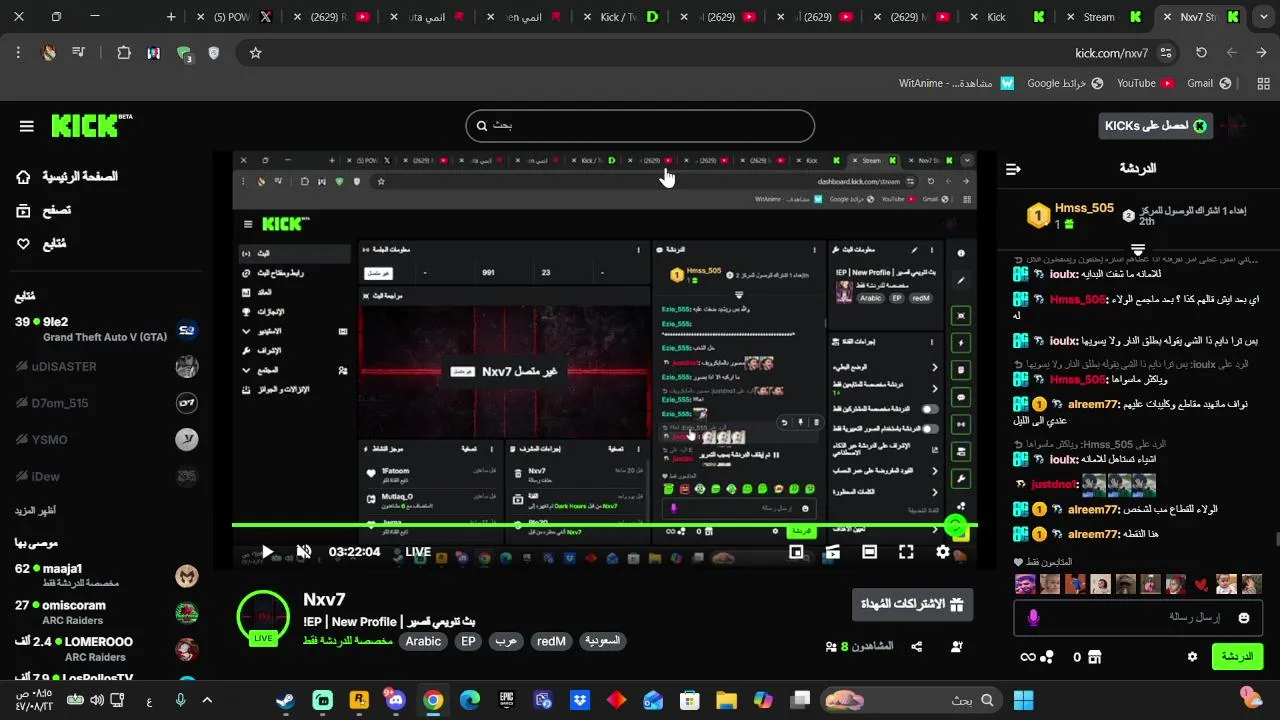Open the iDew channel in the sidebar
The height and width of the screenshot is (720, 1280).
click(106, 477)
